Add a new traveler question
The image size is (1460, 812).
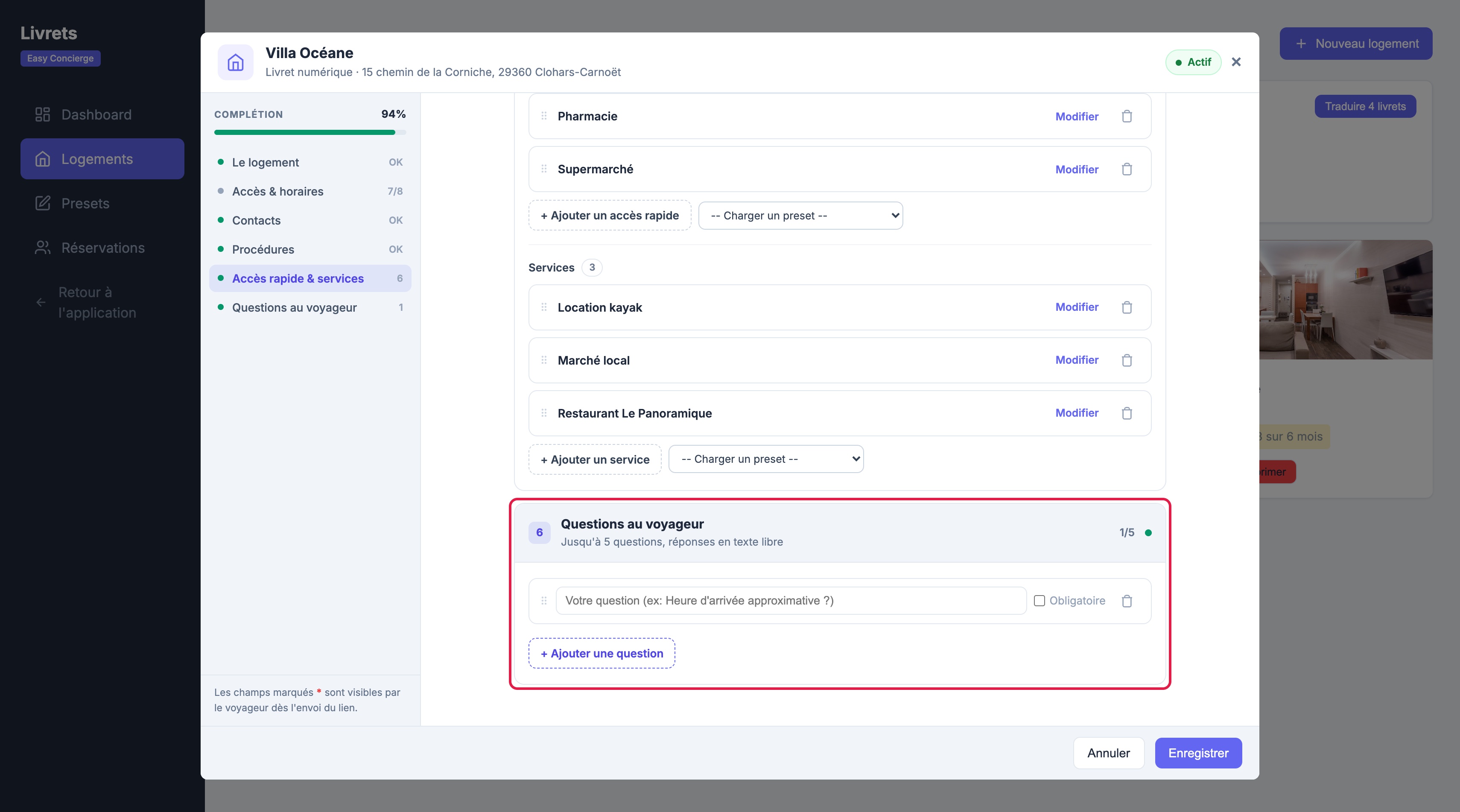click(602, 653)
